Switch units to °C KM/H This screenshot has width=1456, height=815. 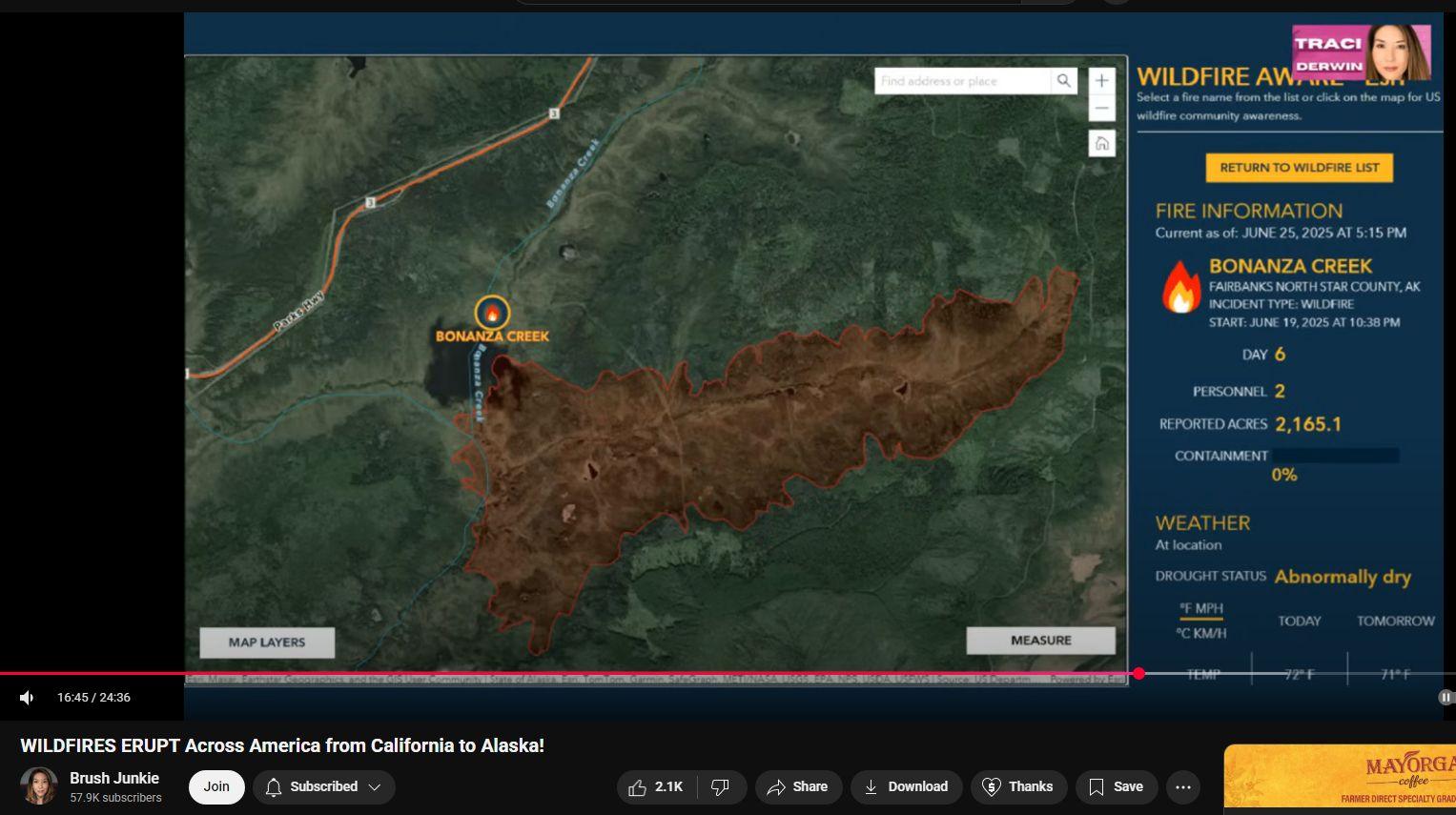click(x=1201, y=633)
